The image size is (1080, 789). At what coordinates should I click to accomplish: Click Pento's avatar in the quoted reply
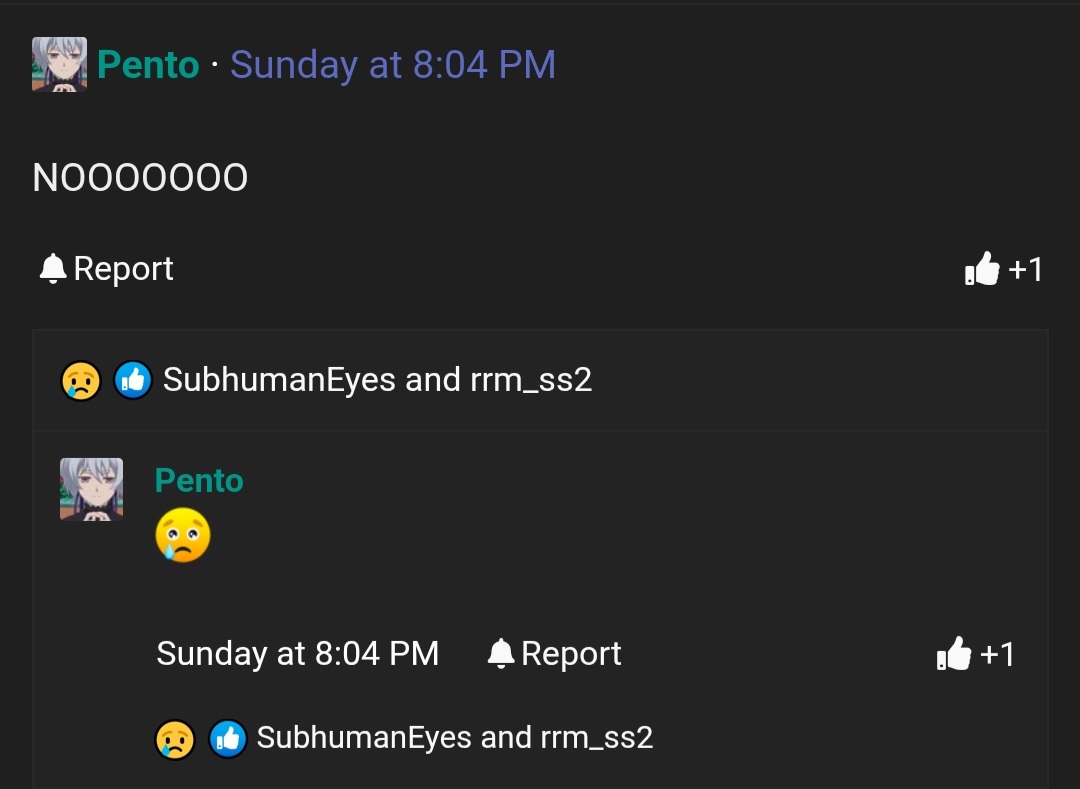91,489
